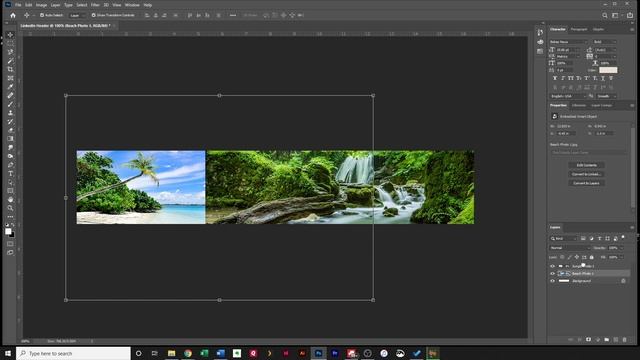The height and width of the screenshot is (360, 640).
Task: Select the Background layer row
Action: coord(589,281)
